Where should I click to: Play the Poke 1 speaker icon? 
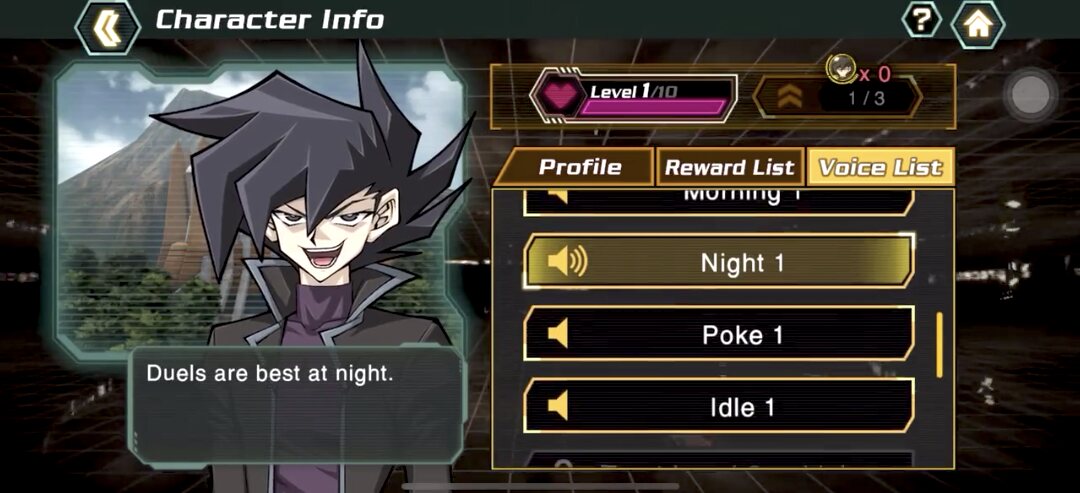[558, 335]
